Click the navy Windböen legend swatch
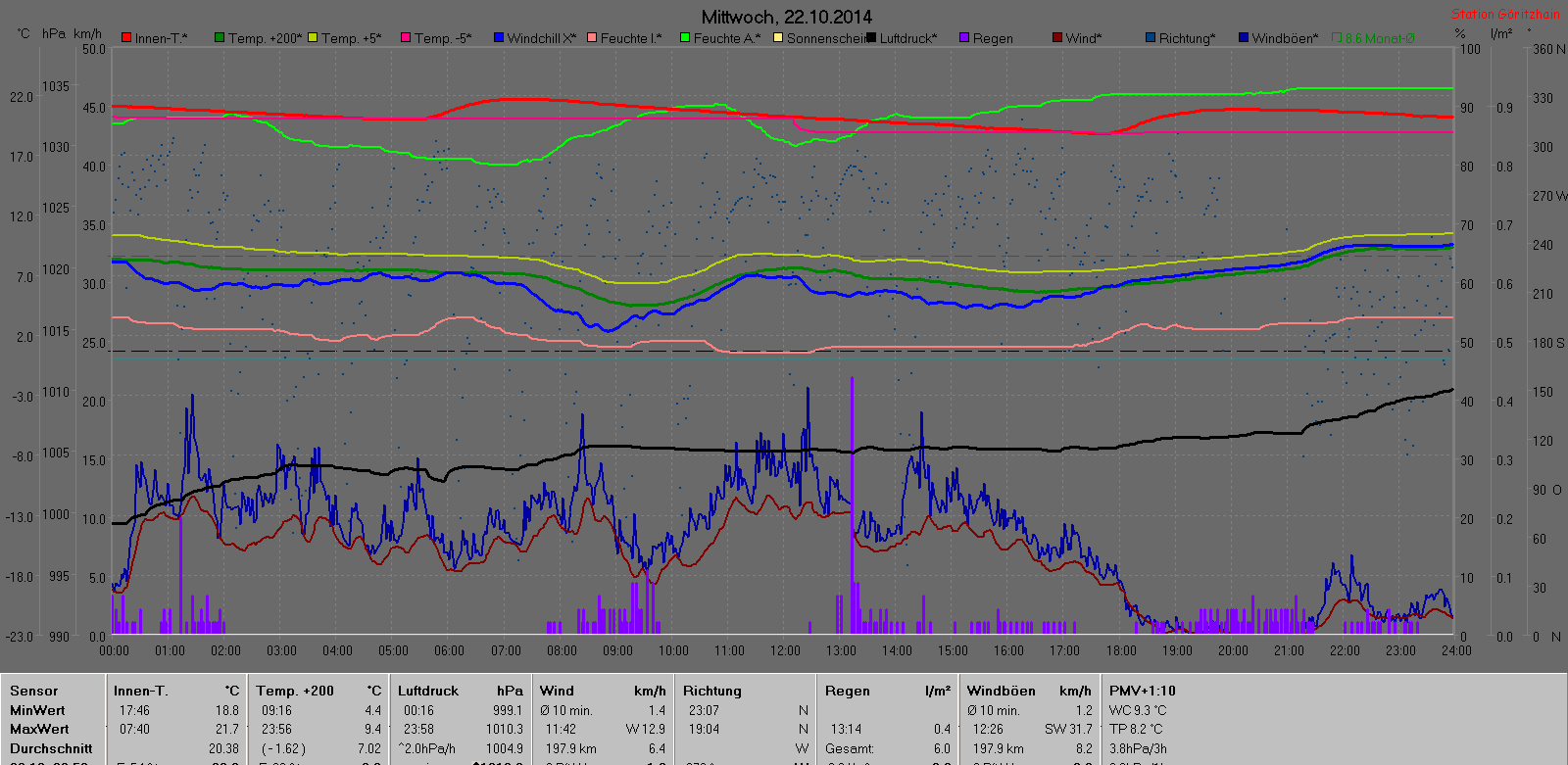 pyautogui.click(x=1244, y=37)
